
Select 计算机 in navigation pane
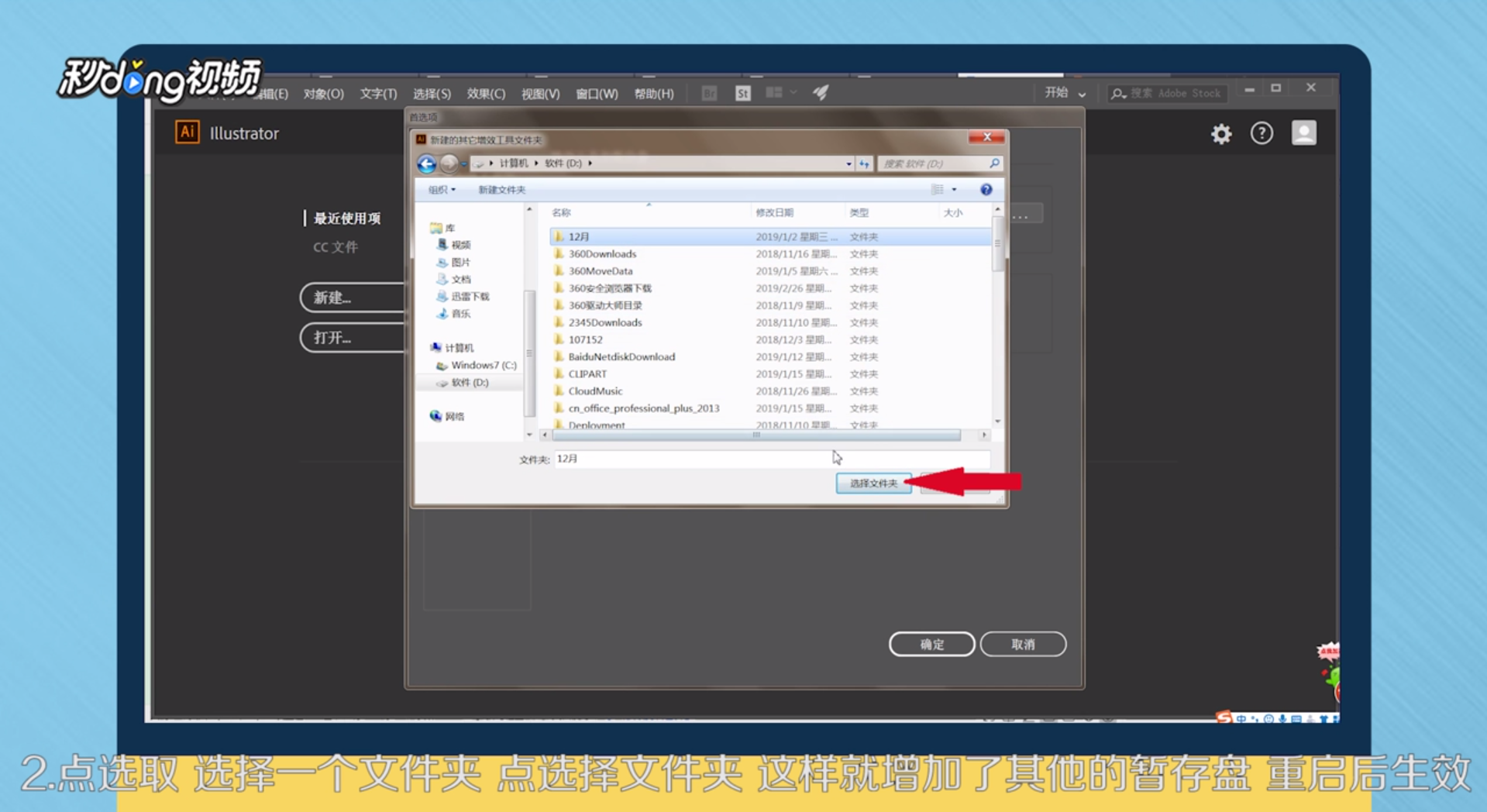(452, 348)
